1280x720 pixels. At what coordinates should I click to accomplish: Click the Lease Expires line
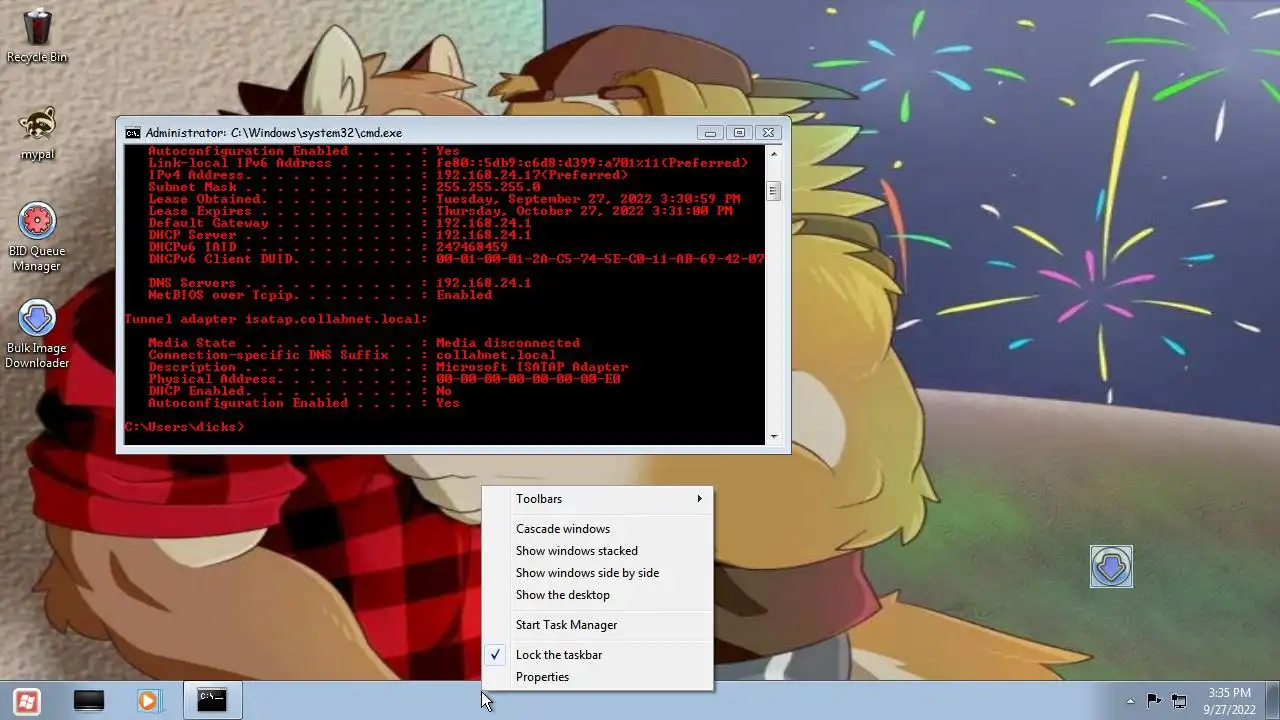[x=440, y=211]
